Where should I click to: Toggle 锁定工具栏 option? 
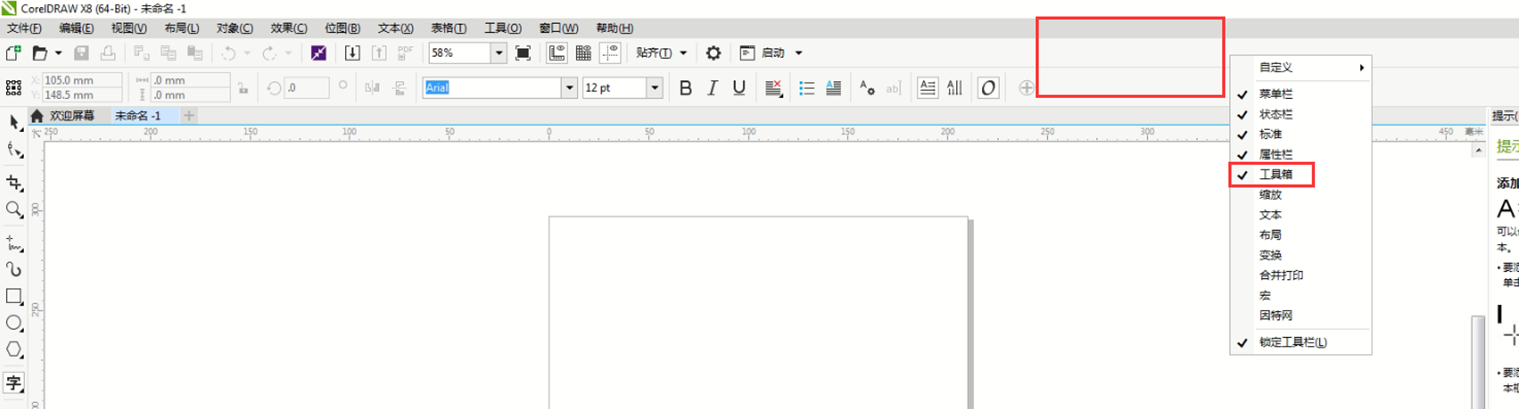(1292, 342)
